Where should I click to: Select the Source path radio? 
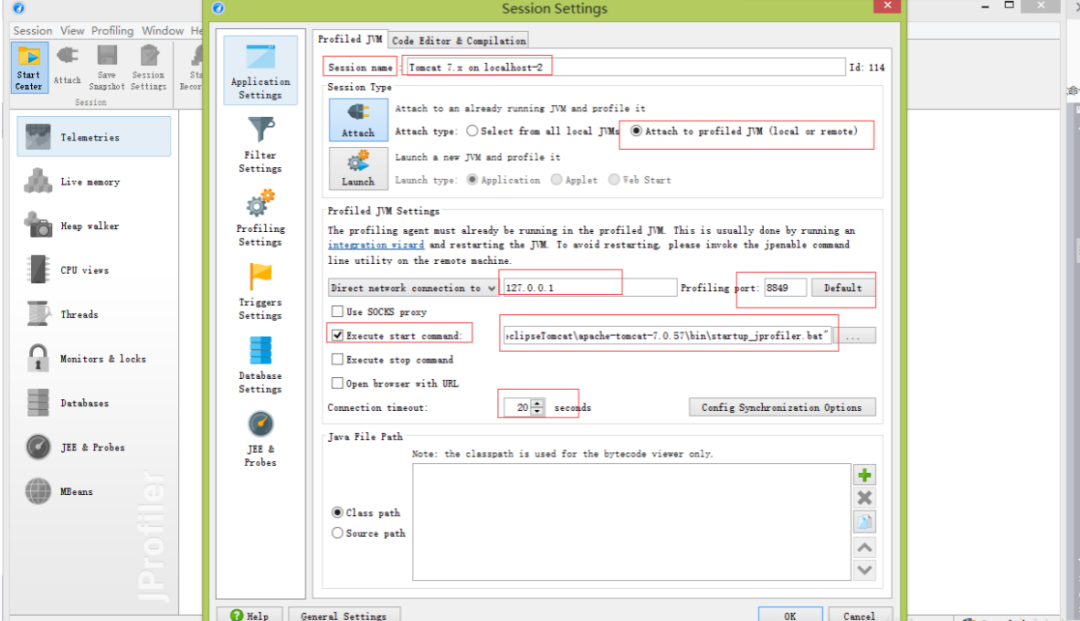[338, 533]
